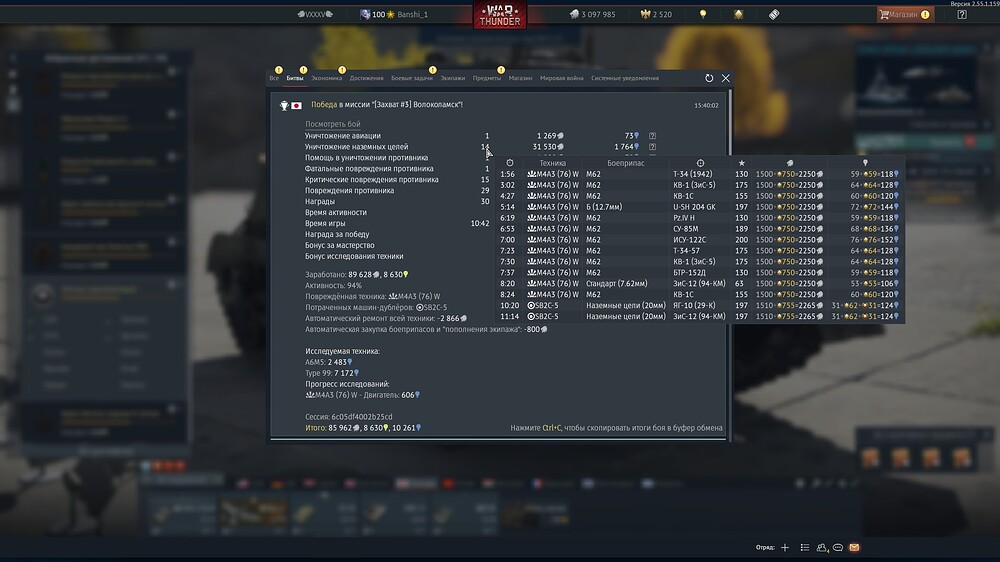Click the БТР-152Д target cell
The width and height of the screenshot is (1000, 562).
(x=689, y=272)
